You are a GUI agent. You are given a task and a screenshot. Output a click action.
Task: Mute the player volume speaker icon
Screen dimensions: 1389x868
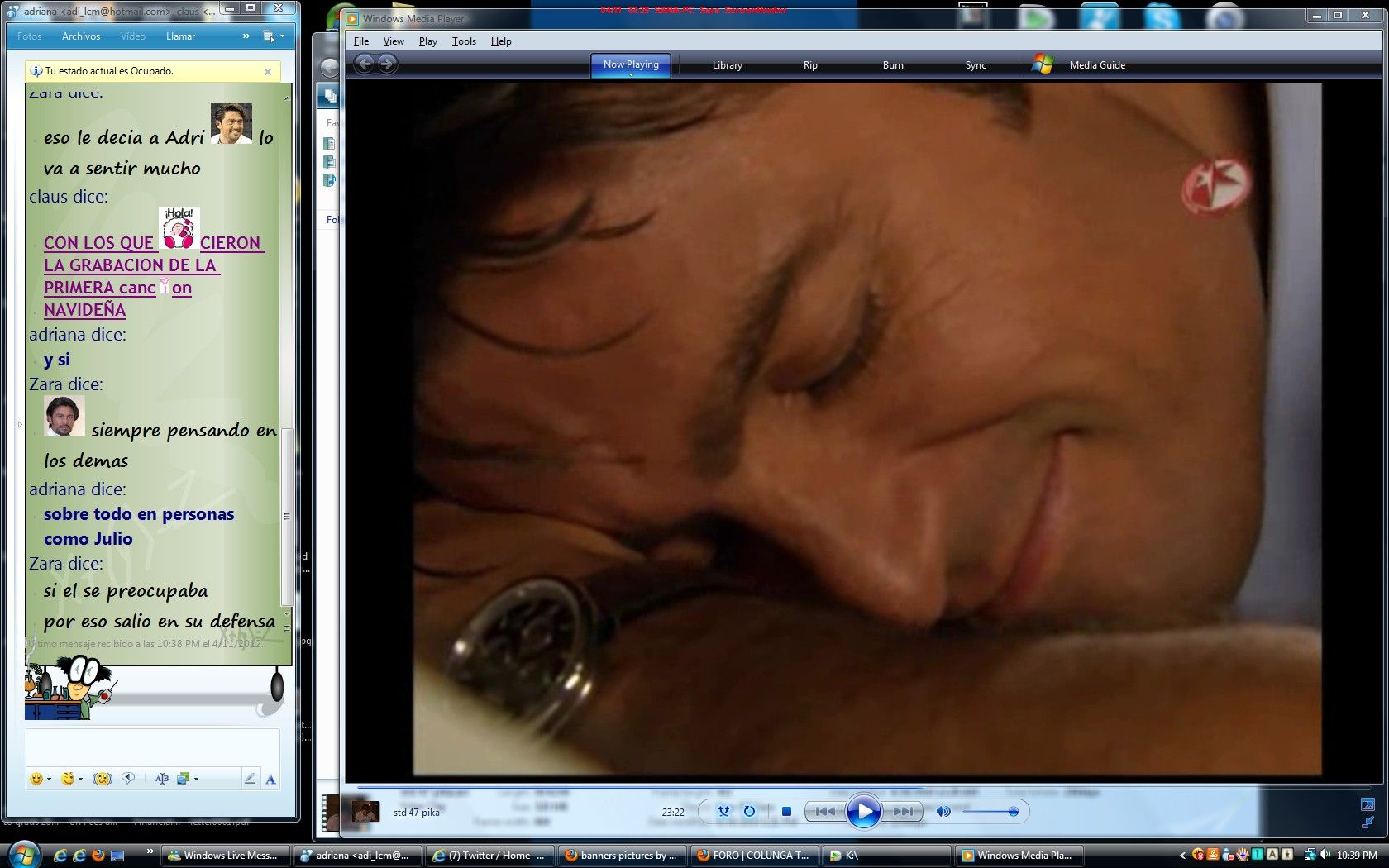[x=943, y=812]
